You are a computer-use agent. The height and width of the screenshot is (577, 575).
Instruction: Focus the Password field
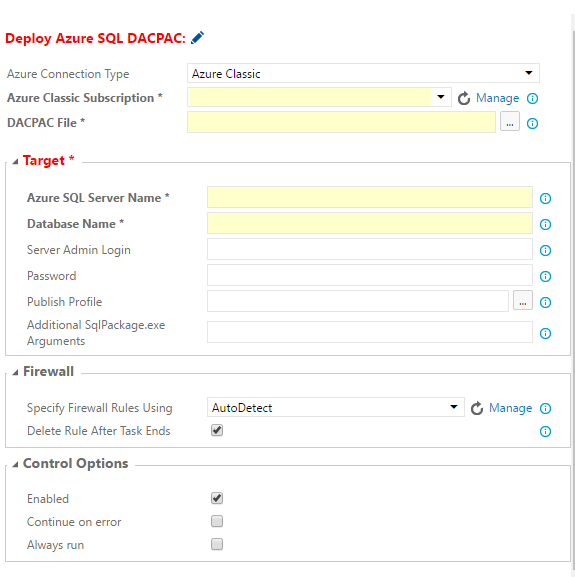370,275
